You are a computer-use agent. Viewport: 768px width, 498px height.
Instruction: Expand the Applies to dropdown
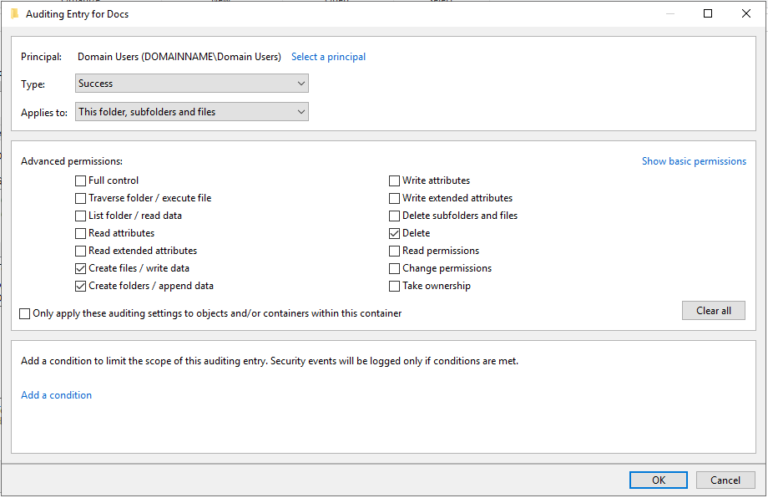tap(192, 112)
